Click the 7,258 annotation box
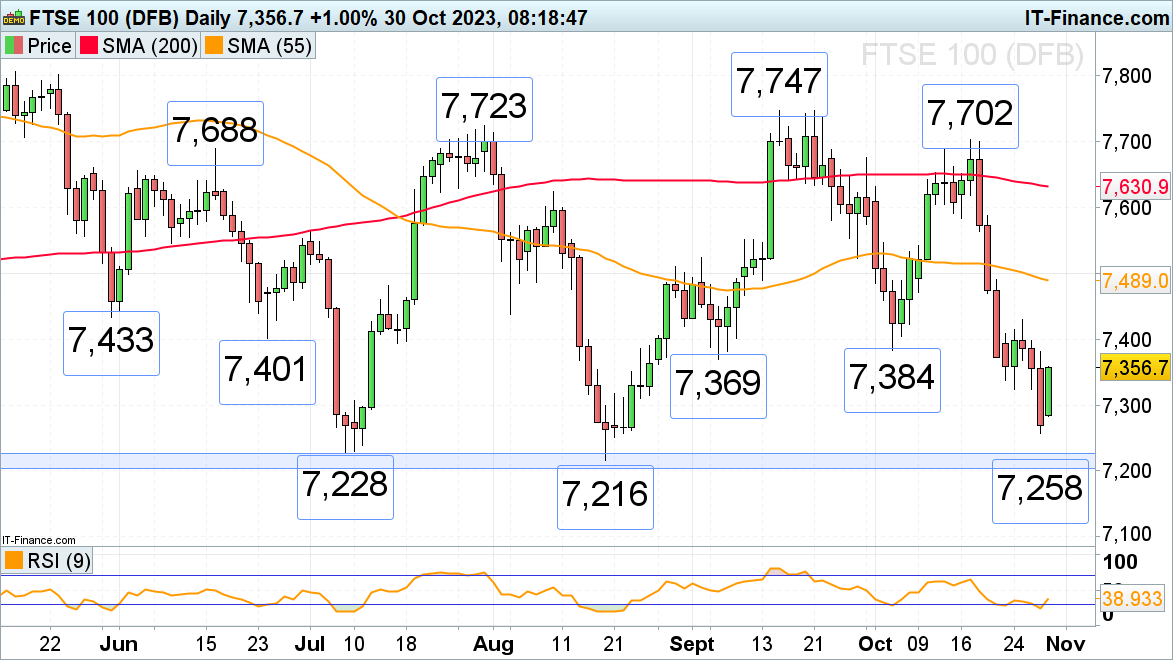 [x=1039, y=490]
